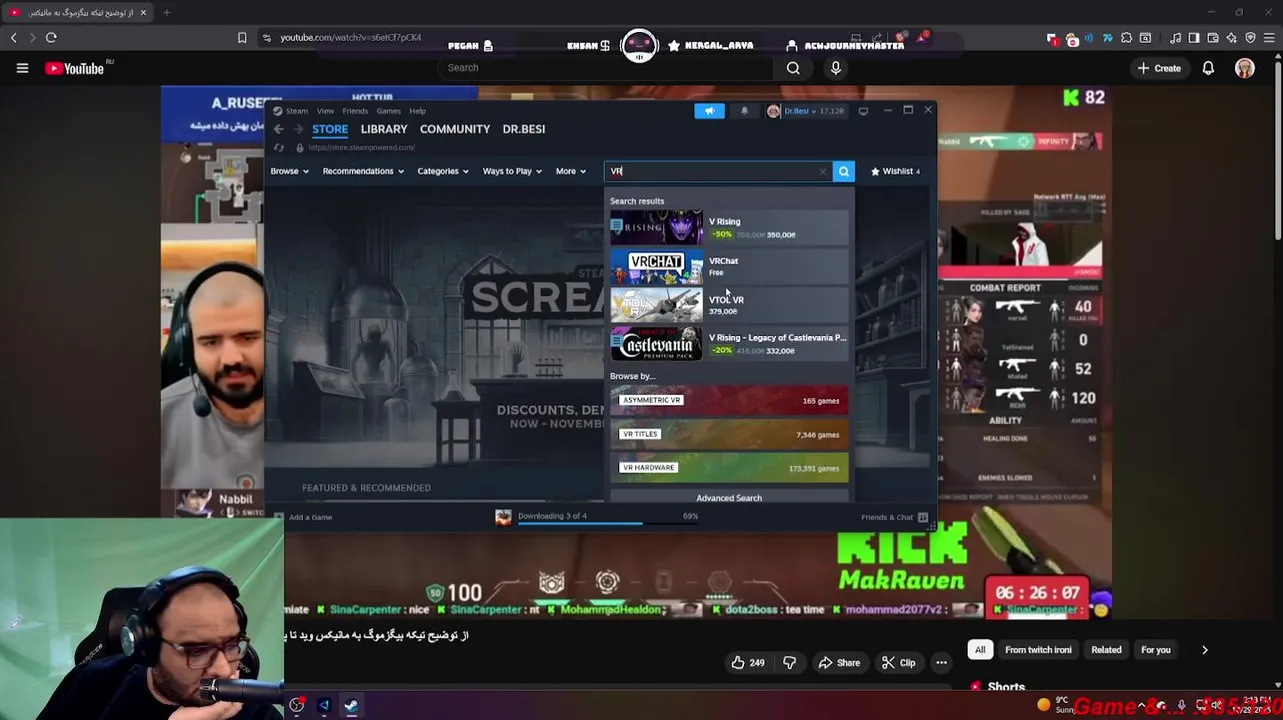Click the YouTube search magnifier button

tap(793, 68)
